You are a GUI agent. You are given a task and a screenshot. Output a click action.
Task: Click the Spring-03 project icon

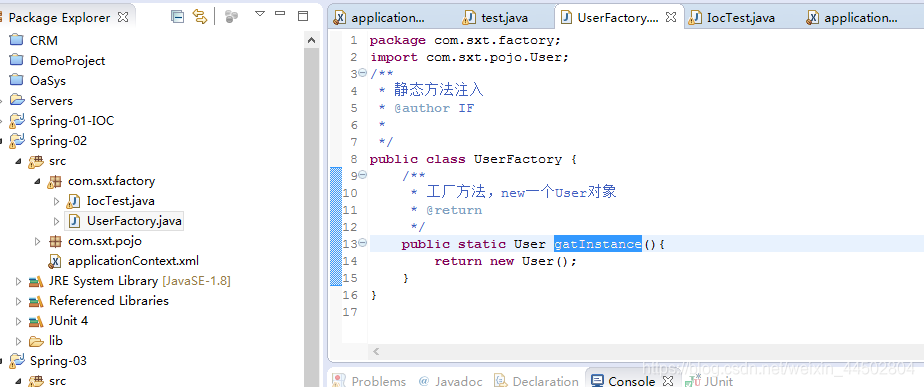pos(16,360)
